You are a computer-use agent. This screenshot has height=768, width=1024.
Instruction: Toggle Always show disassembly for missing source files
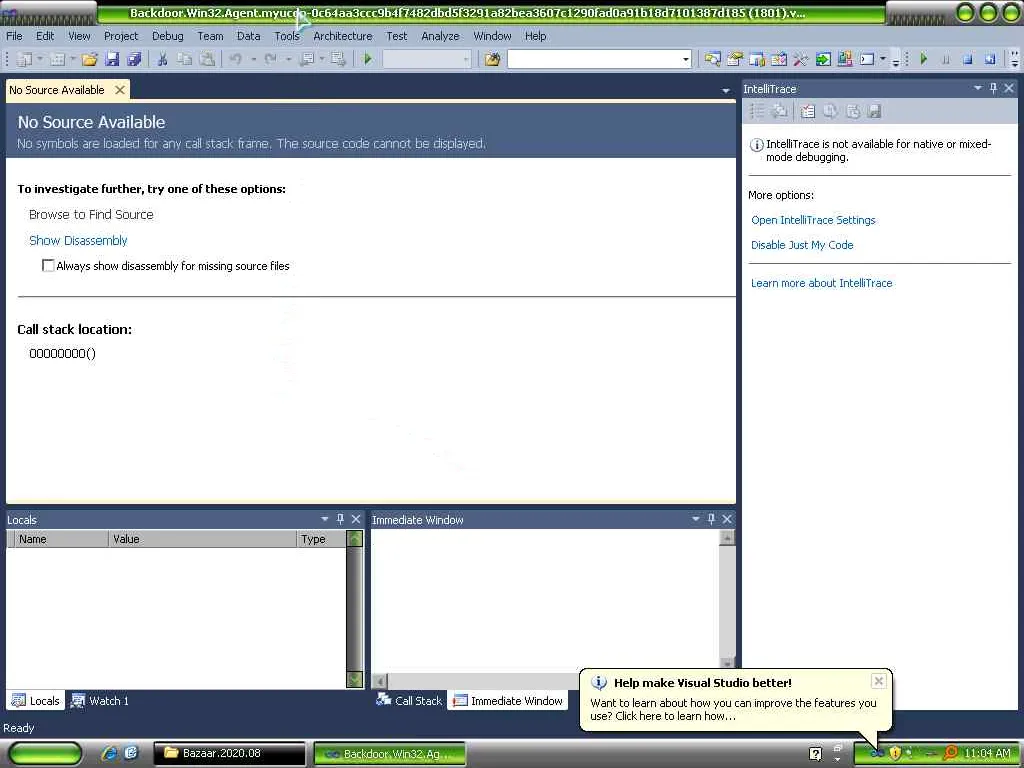(x=48, y=265)
